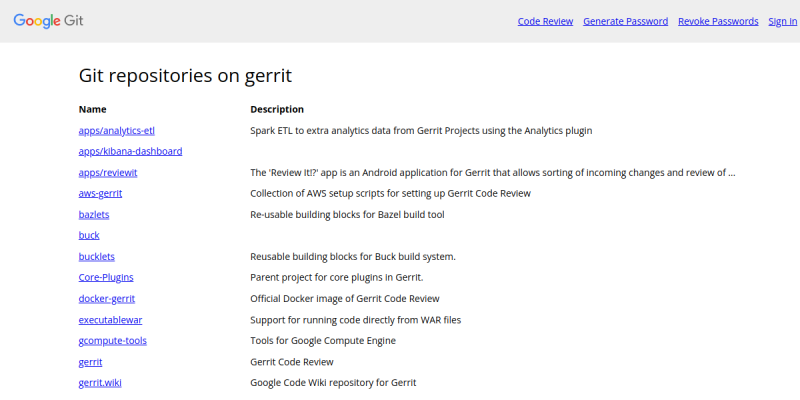Click the 'Tools for Google Compute Engine' description
The width and height of the screenshot is (800, 400).
point(323,340)
